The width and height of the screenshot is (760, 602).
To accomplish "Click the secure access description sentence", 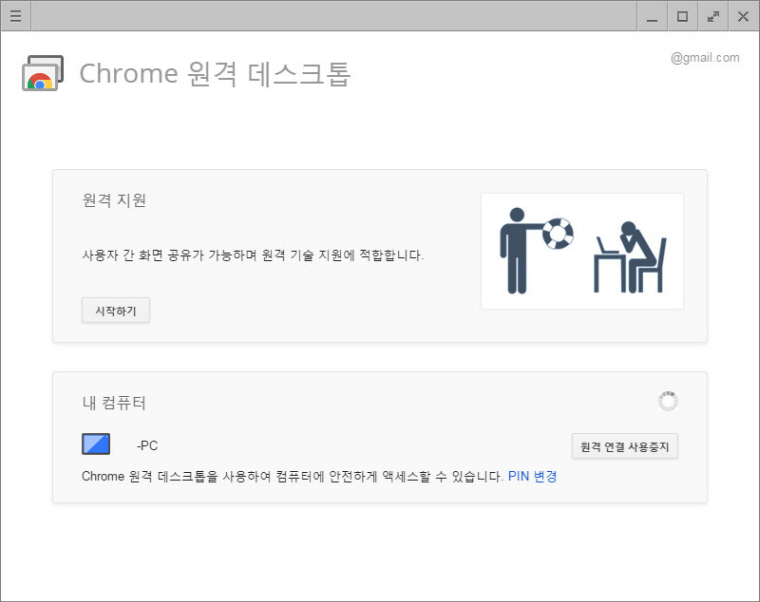I will [x=292, y=476].
